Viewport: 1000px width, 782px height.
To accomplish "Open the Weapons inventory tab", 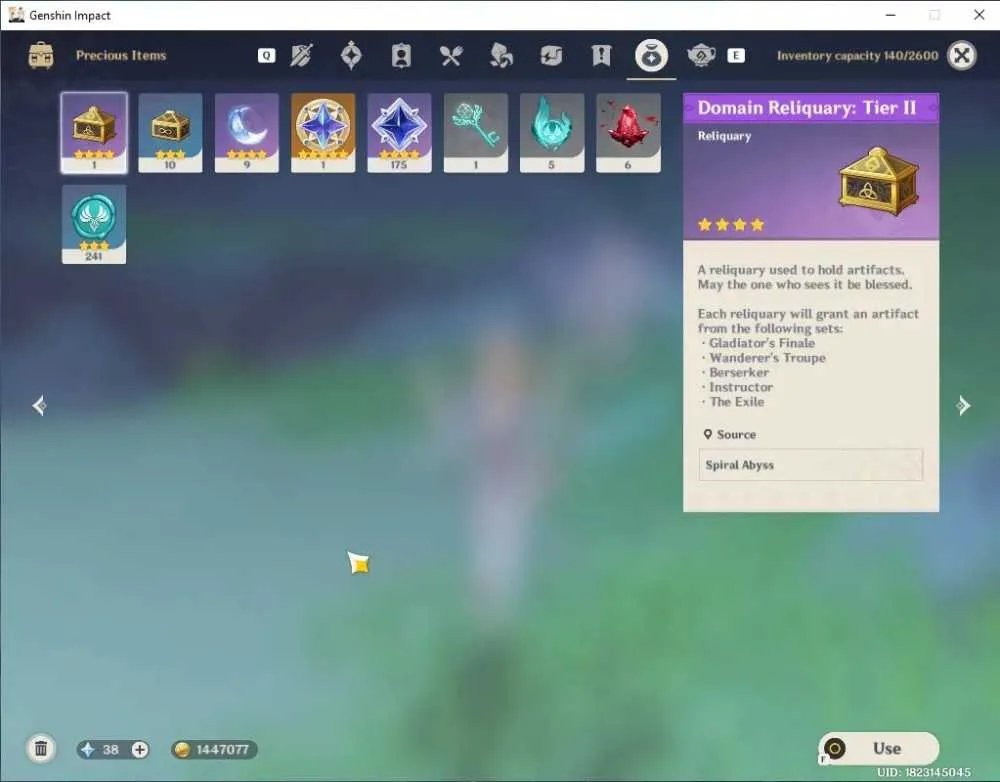I will [x=301, y=55].
